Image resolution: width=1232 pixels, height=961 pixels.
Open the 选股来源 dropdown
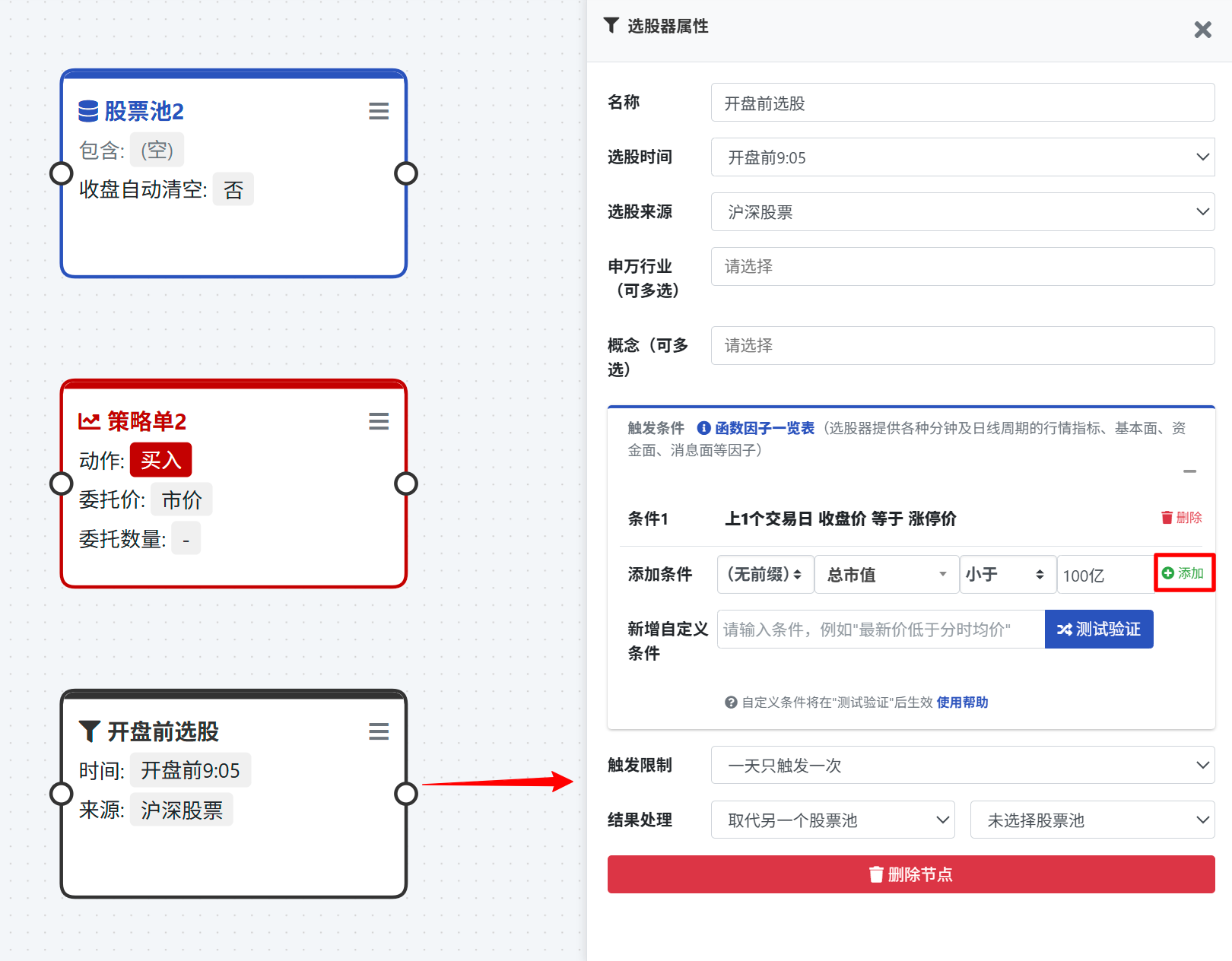[962, 212]
